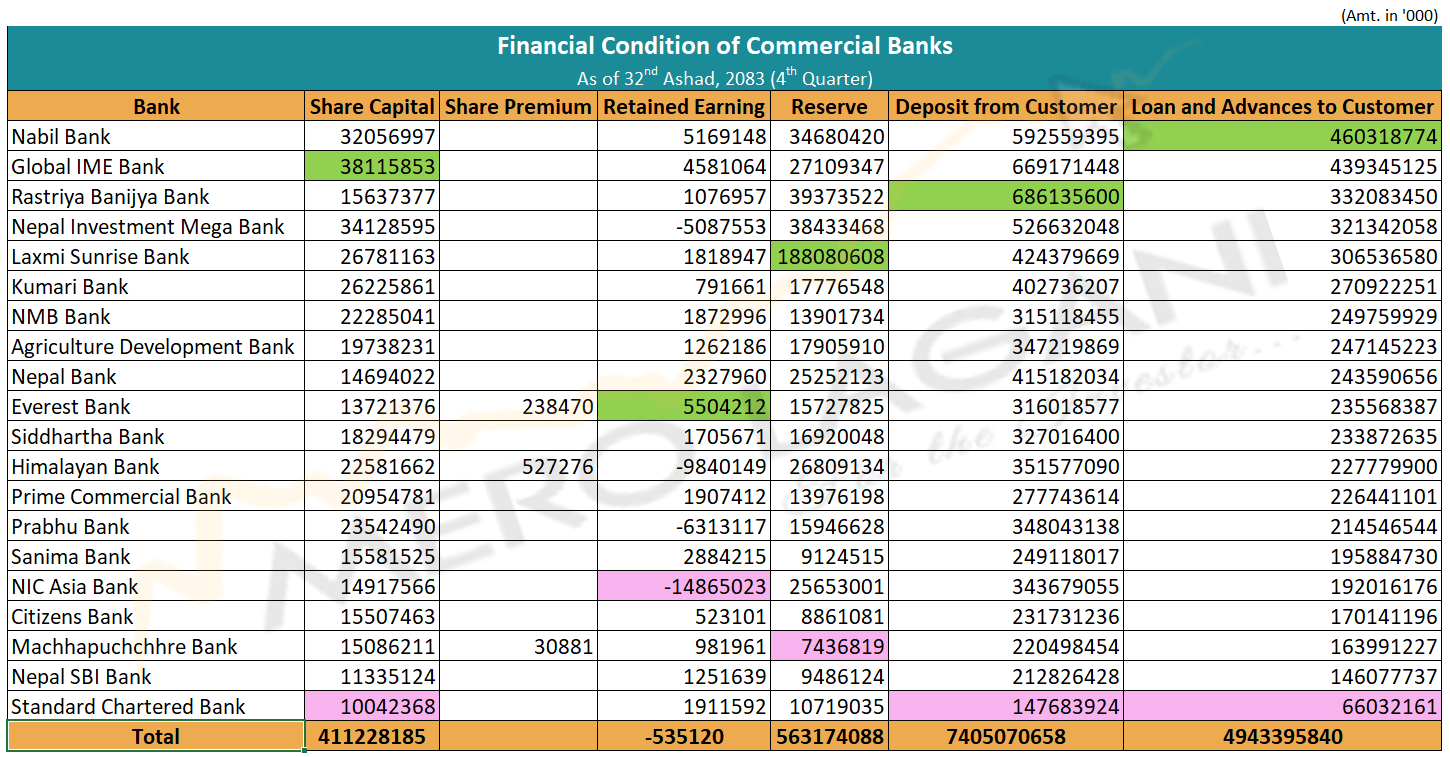Select the 'Nepal SBI Bank' cell
The width and height of the screenshot is (1450, 757).
point(156,677)
